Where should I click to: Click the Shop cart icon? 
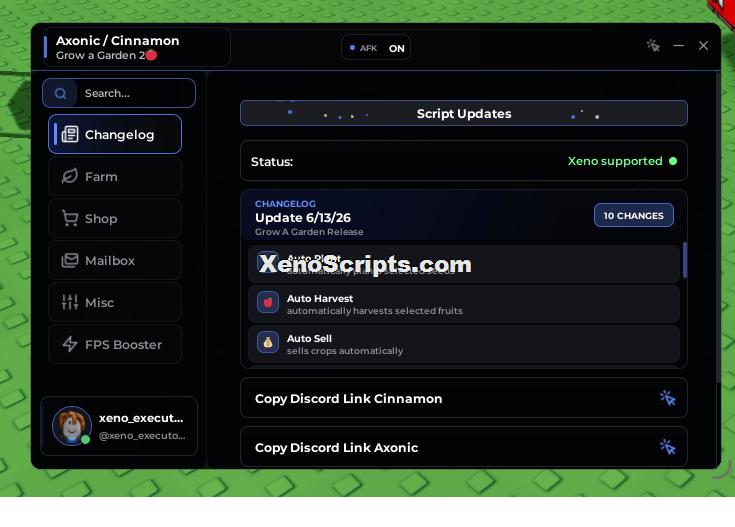(70, 218)
